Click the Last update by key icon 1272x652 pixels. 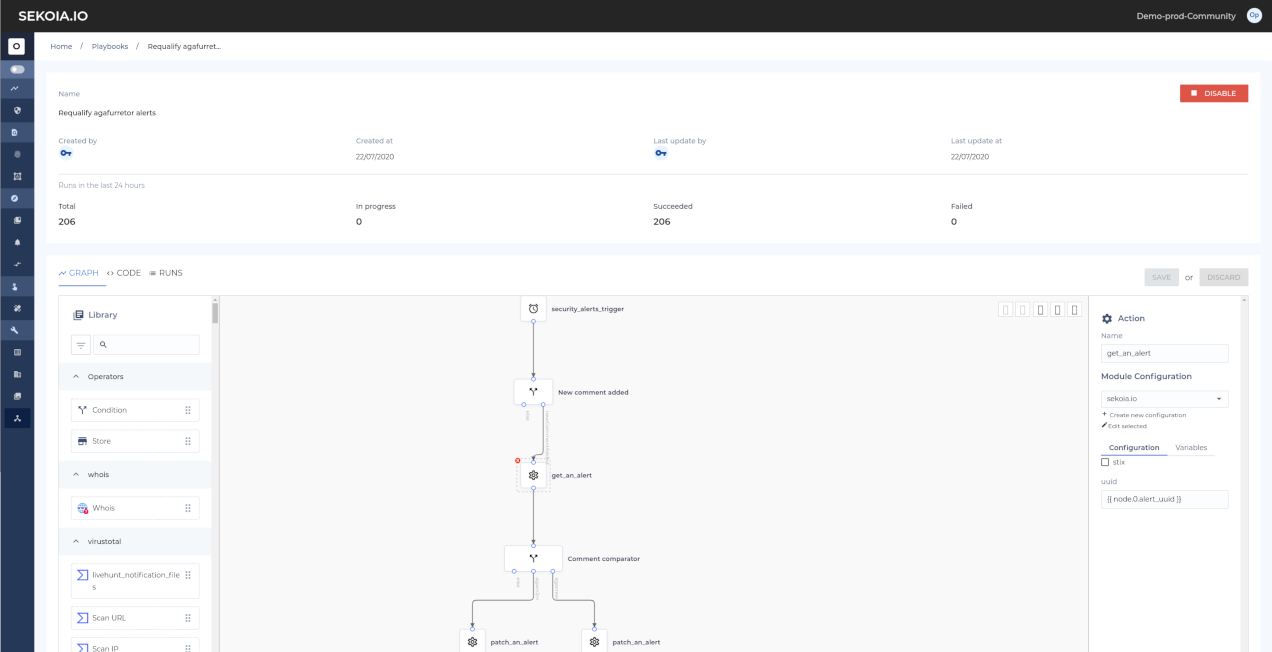tap(660, 154)
